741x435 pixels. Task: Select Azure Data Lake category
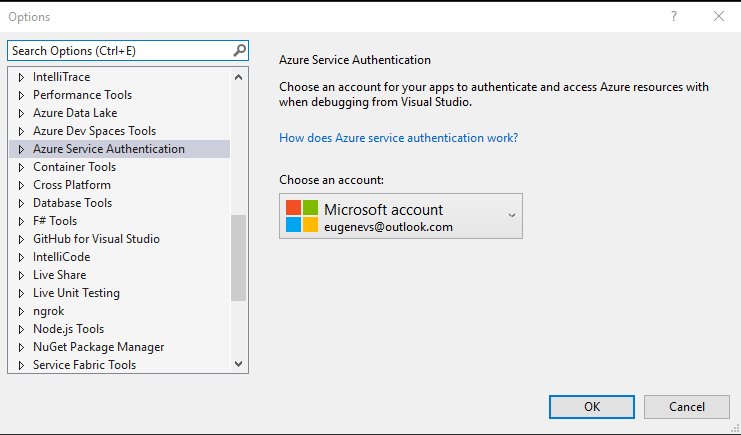pos(75,113)
